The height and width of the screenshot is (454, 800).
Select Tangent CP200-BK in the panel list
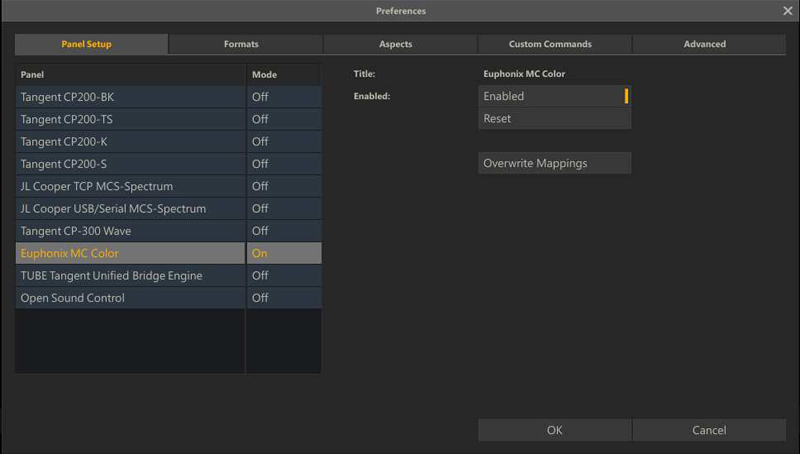pos(130,97)
